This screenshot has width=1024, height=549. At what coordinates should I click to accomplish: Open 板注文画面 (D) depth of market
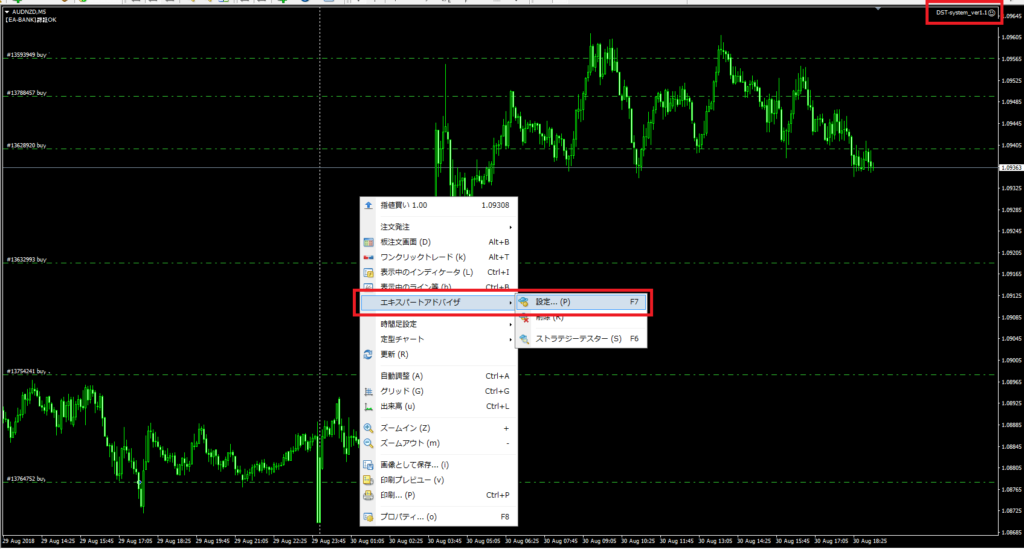tap(438, 242)
